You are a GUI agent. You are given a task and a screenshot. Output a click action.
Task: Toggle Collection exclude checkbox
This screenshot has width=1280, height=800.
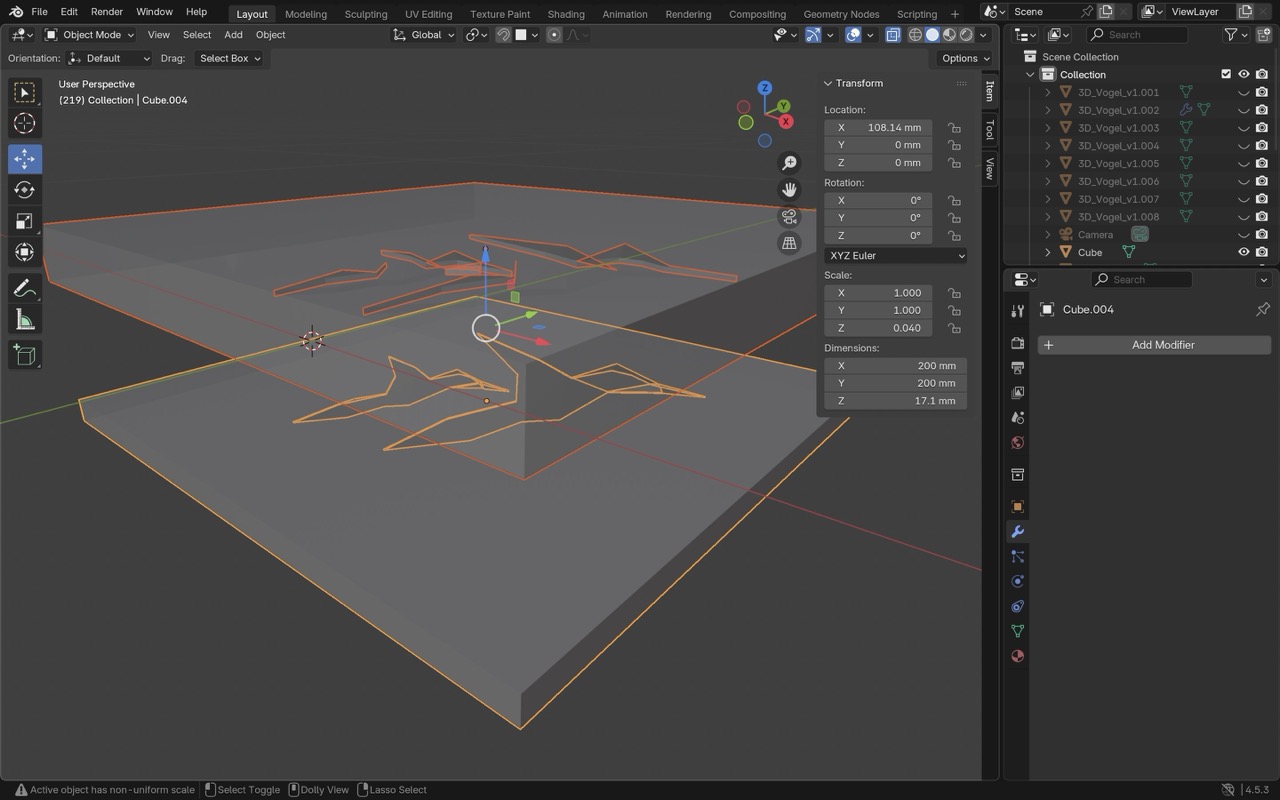click(x=1226, y=74)
